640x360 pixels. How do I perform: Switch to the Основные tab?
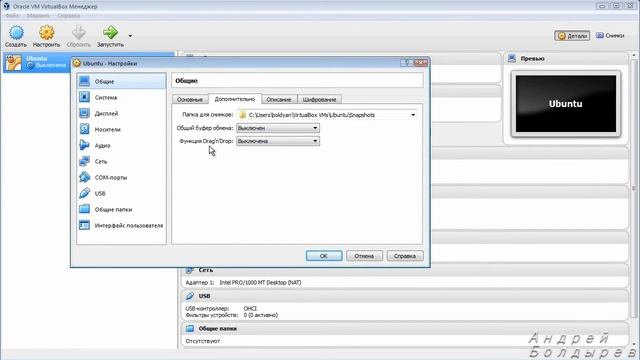click(190, 99)
